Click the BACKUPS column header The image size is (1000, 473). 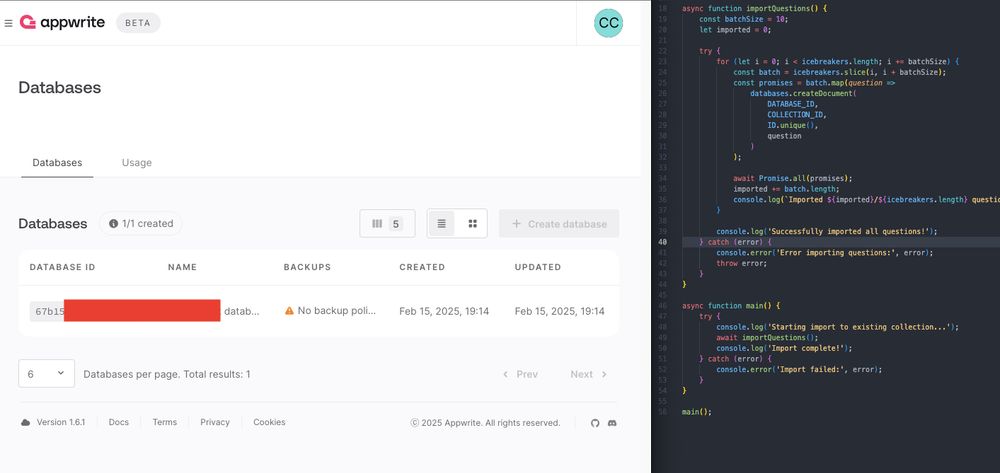coord(307,267)
